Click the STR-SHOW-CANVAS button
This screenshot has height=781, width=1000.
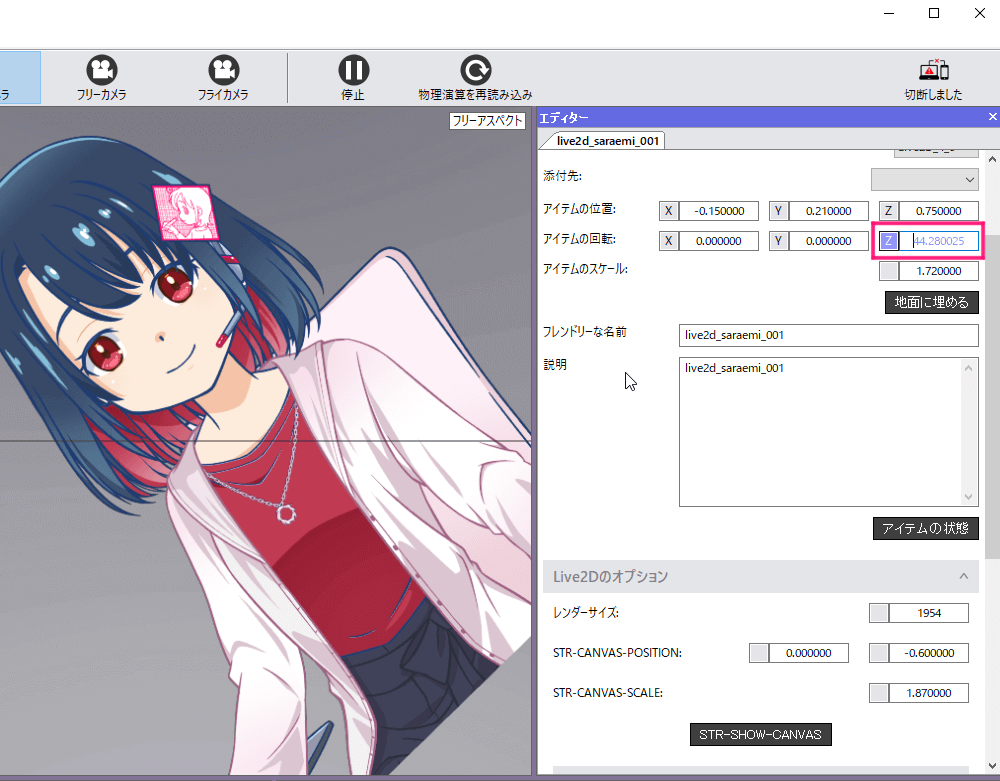coord(760,734)
